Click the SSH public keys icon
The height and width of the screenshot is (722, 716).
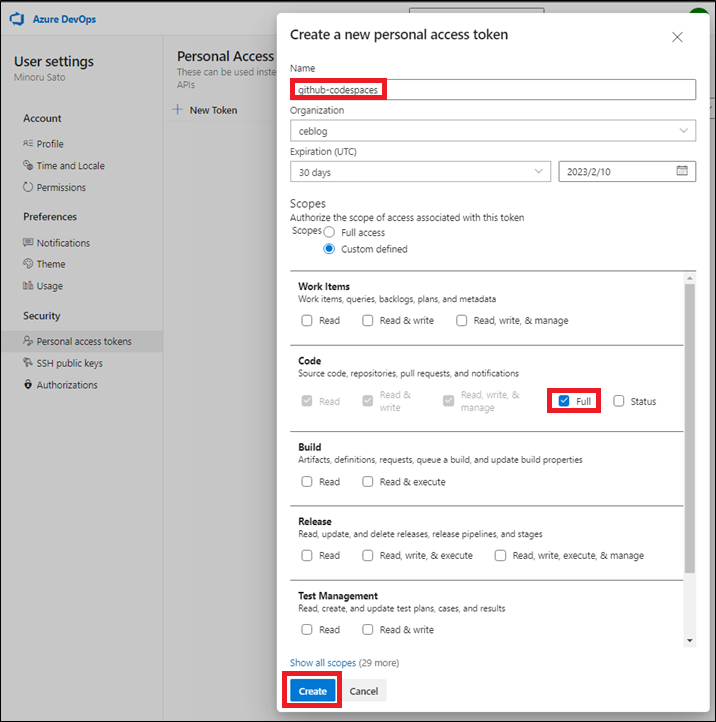tap(28, 362)
